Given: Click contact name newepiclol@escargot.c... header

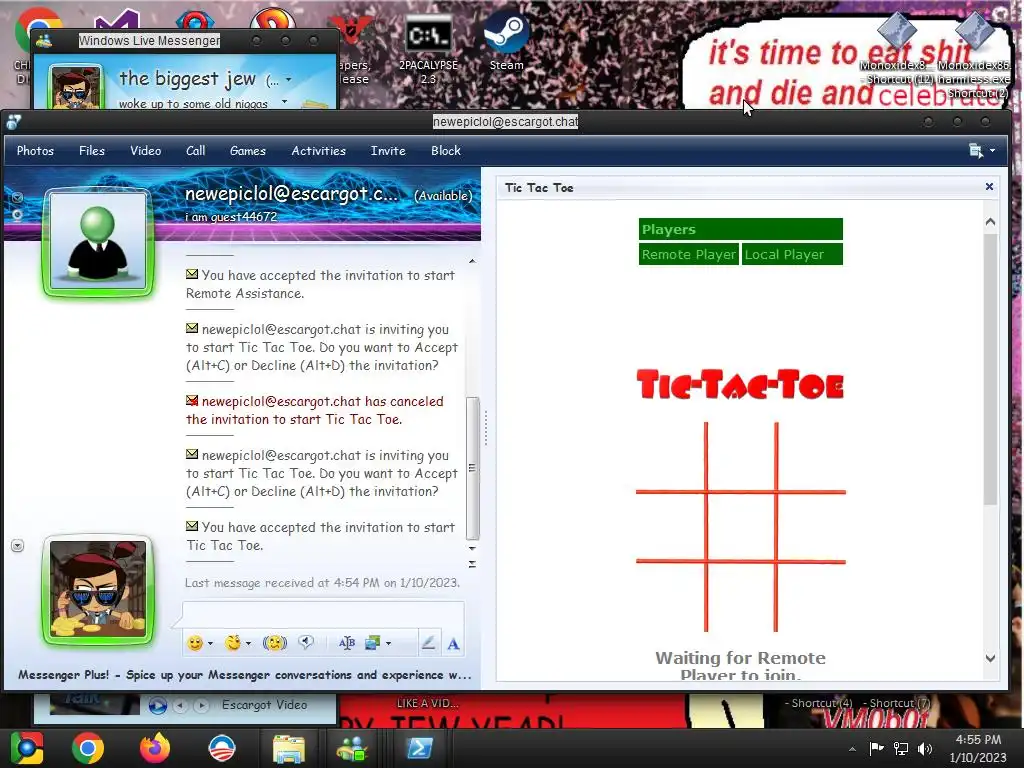Looking at the screenshot, I should point(291,194).
